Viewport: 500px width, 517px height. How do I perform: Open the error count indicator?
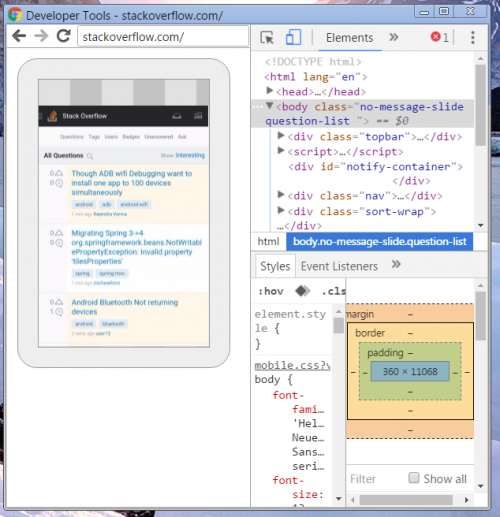(x=440, y=37)
